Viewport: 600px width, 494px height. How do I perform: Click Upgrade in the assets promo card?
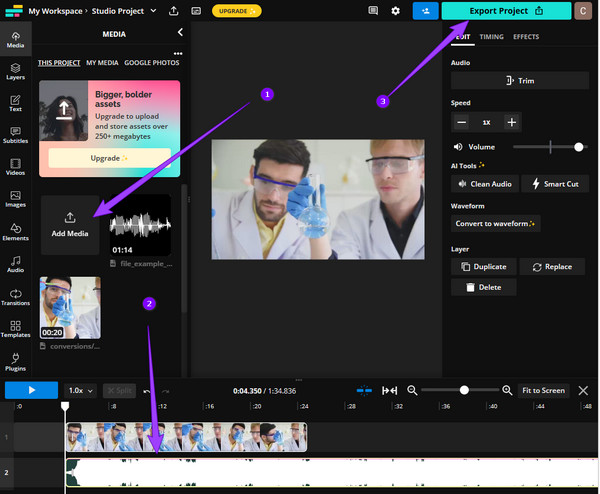click(109, 158)
